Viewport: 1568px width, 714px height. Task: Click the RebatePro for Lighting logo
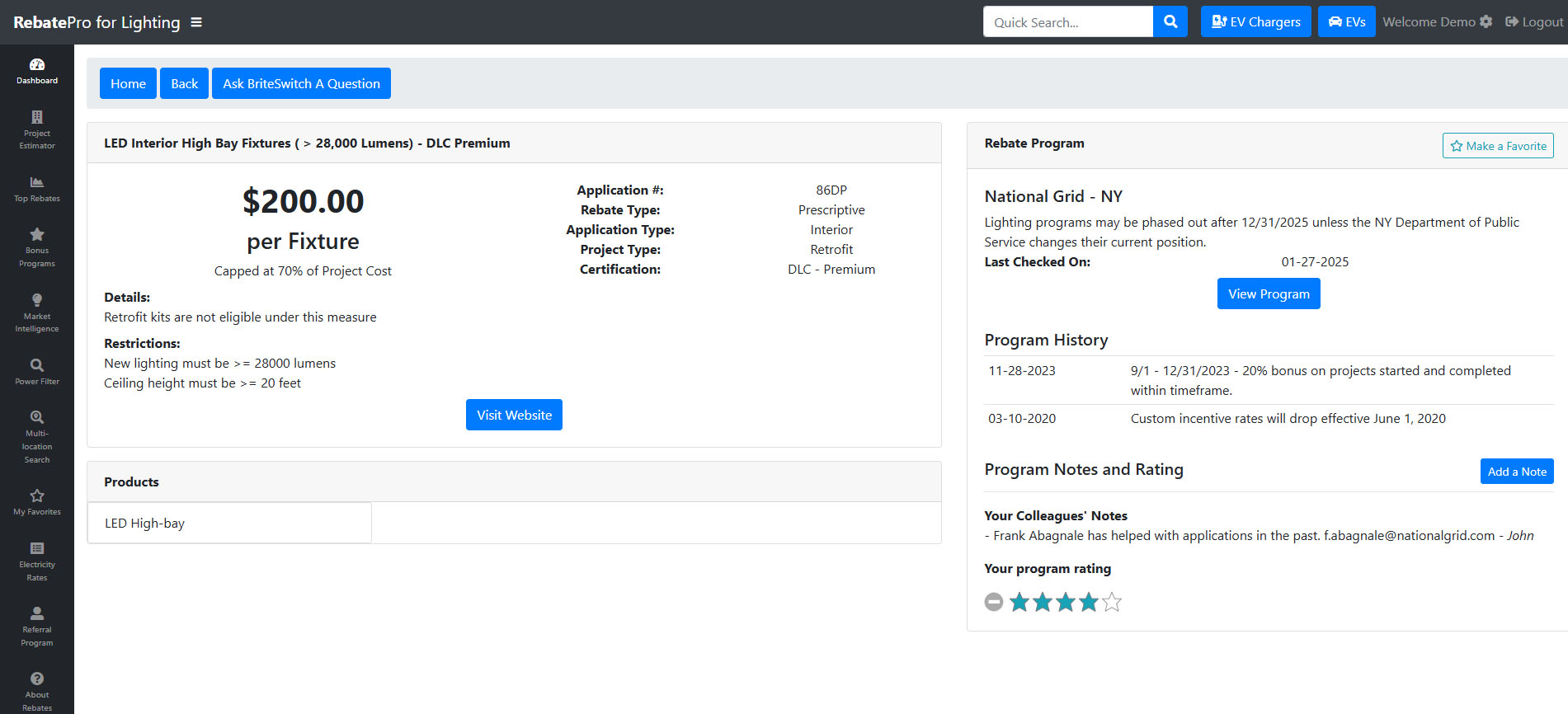[97, 22]
